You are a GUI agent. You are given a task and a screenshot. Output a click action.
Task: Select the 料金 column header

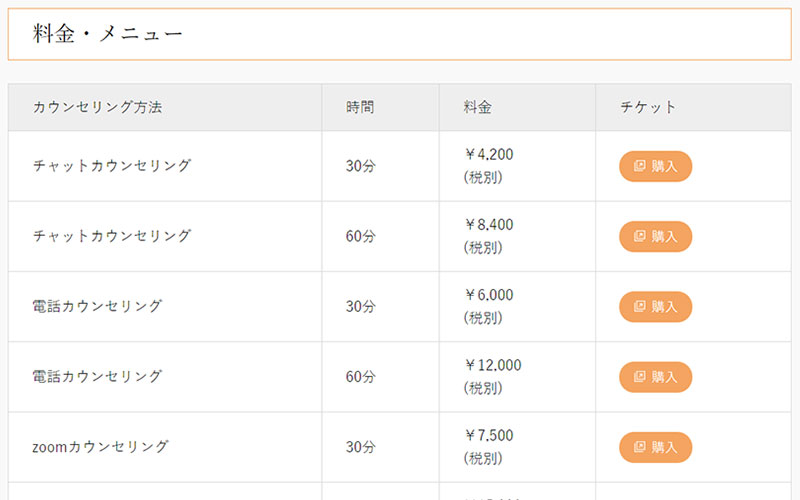tap(477, 107)
